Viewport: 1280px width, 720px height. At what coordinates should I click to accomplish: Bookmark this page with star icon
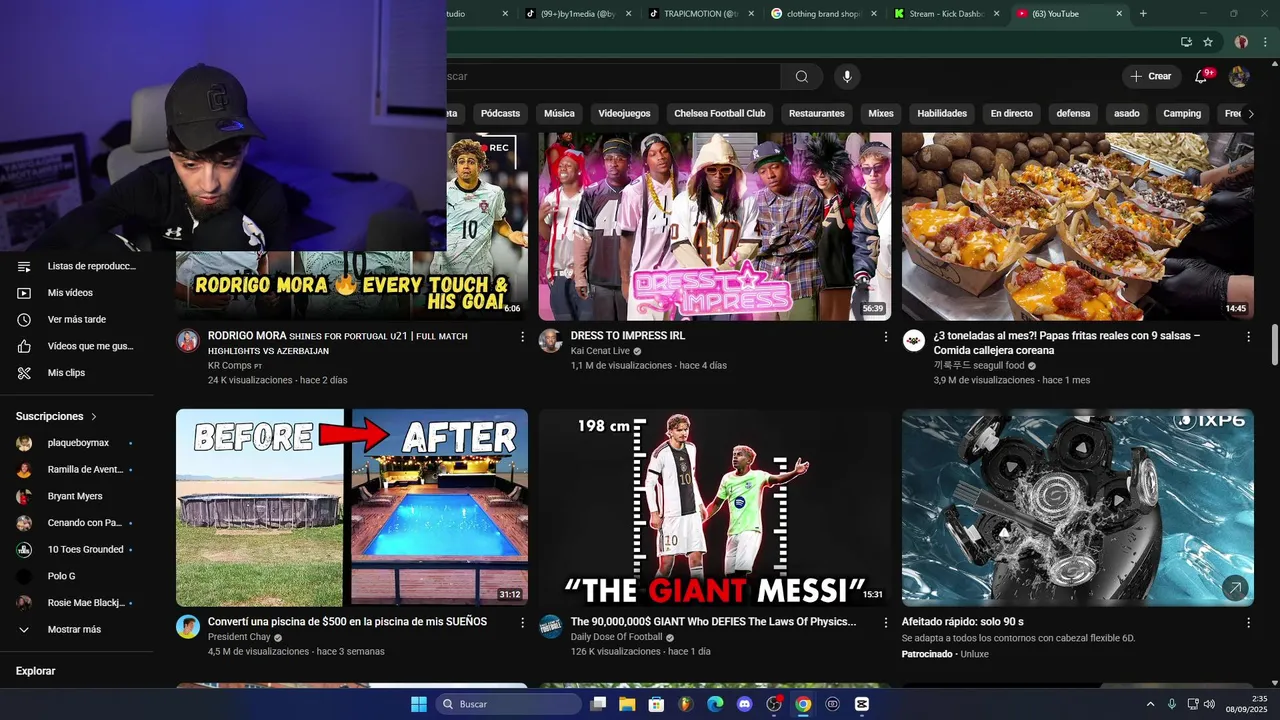[1208, 42]
